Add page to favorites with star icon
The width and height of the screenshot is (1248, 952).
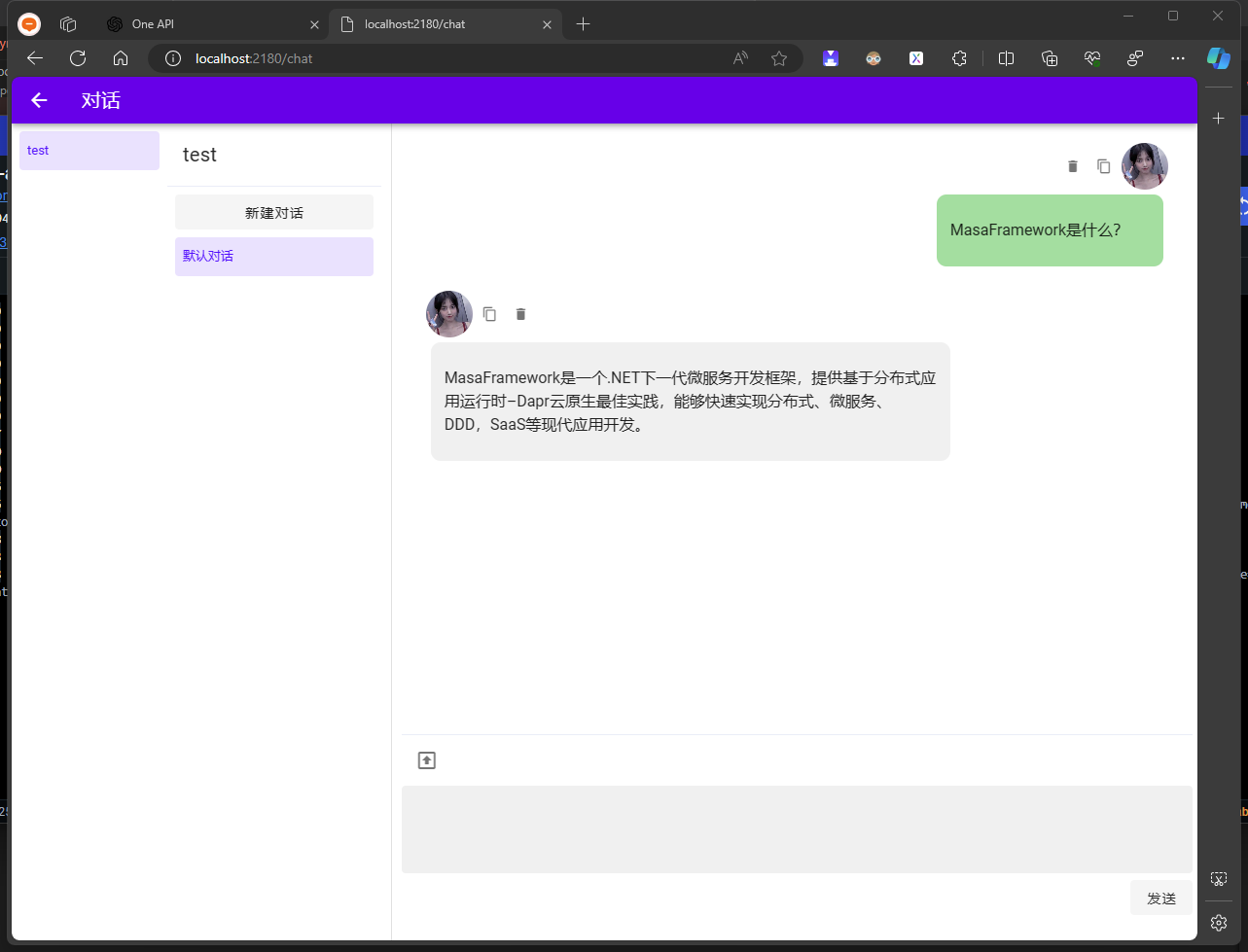click(779, 58)
